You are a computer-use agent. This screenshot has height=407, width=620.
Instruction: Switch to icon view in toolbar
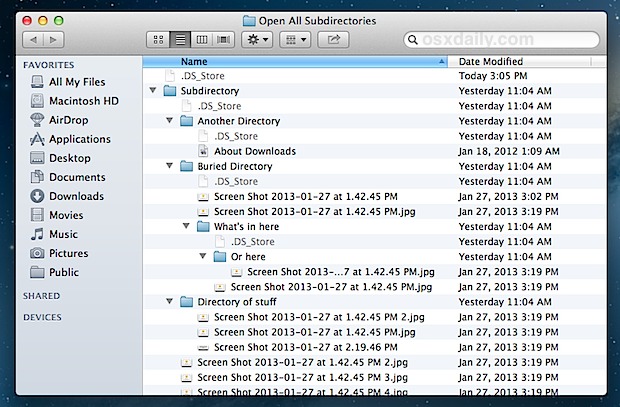tap(158, 39)
